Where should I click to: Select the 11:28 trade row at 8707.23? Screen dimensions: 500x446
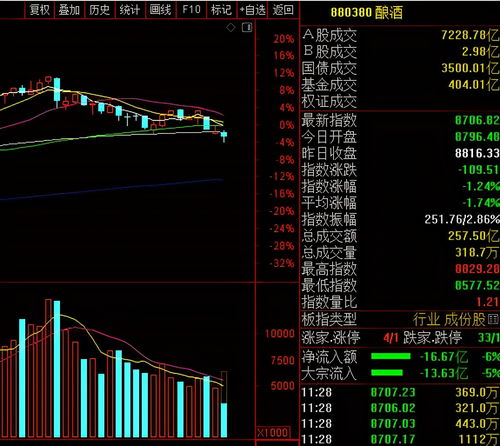click(x=400, y=392)
